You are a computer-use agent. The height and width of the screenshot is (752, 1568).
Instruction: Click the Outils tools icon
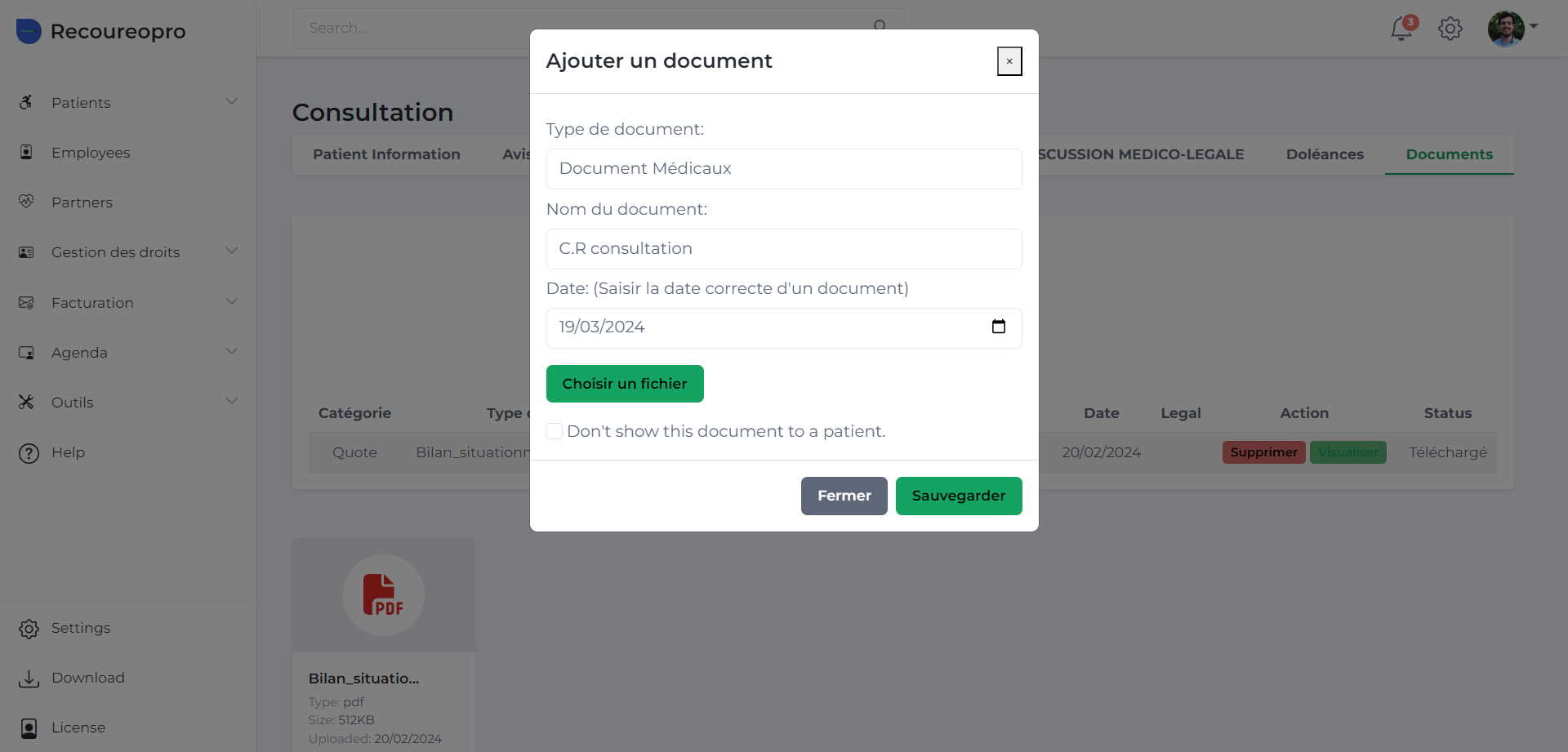pos(27,403)
